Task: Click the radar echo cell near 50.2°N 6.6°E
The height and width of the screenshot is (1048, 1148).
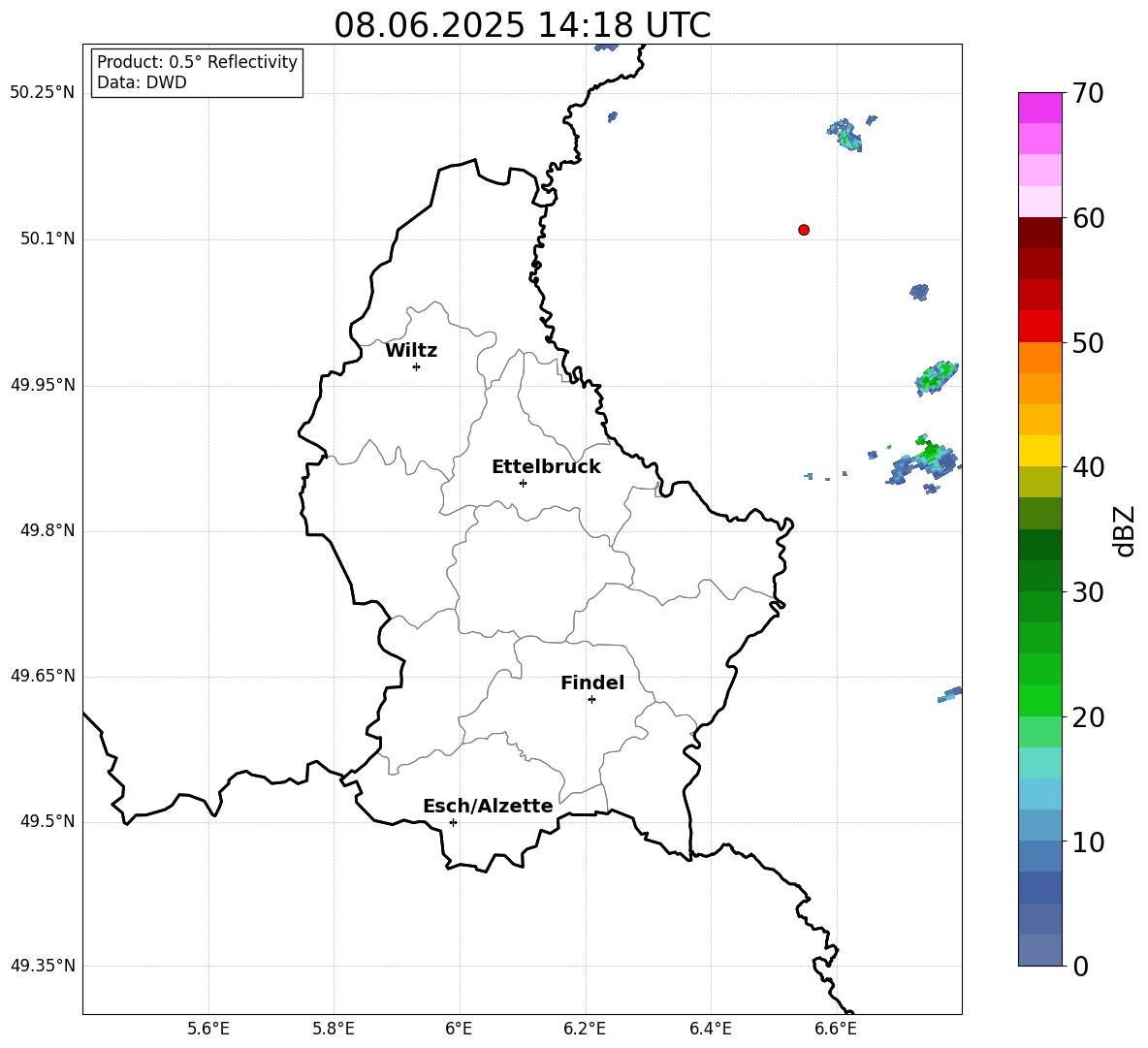Action: pyautogui.click(x=845, y=136)
